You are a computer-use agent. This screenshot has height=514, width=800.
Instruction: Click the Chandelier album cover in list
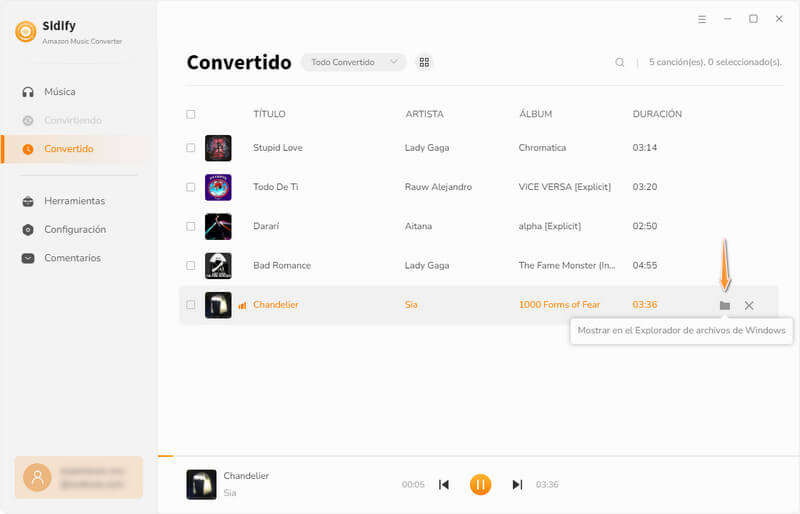tap(218, 305)
